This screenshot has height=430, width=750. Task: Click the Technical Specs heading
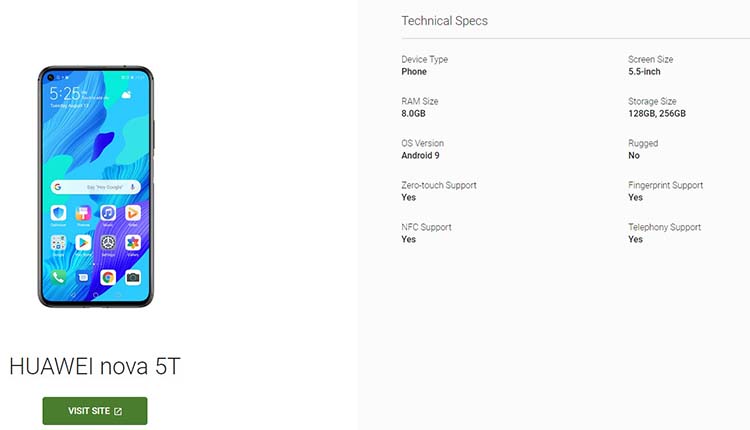point(444,21)
